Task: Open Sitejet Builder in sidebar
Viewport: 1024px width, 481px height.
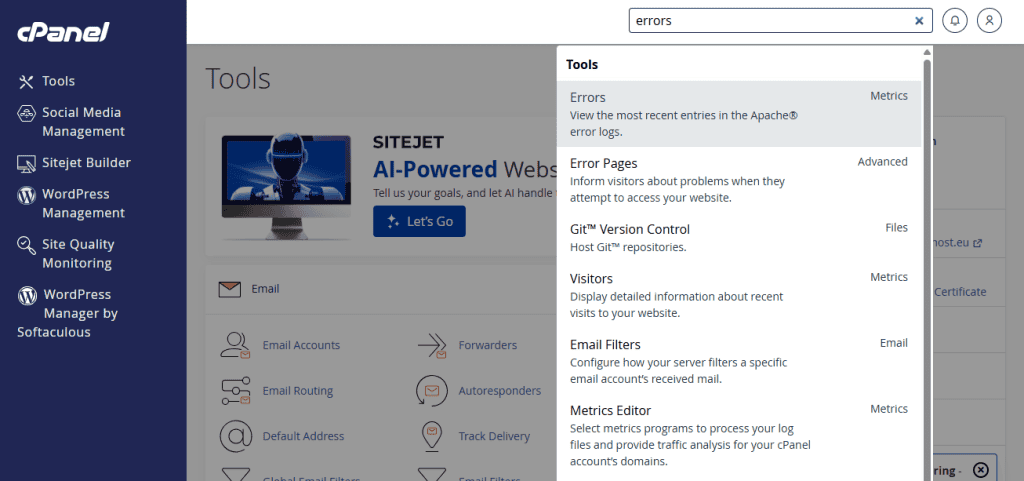Action: (x=86, y=163)
